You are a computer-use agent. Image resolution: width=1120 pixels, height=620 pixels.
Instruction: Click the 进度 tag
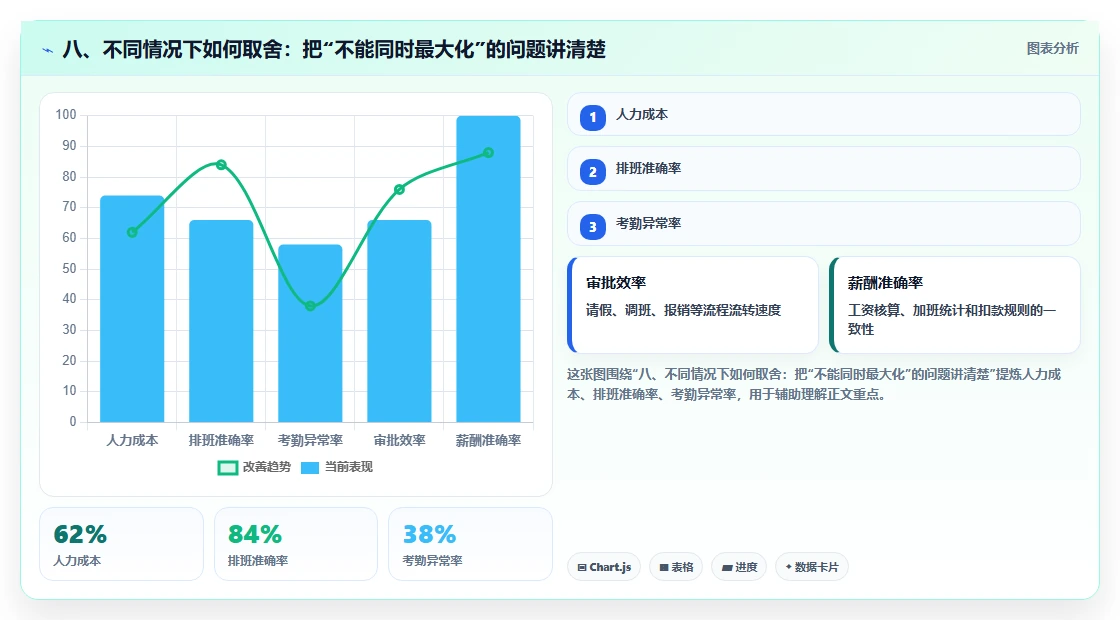739,567
